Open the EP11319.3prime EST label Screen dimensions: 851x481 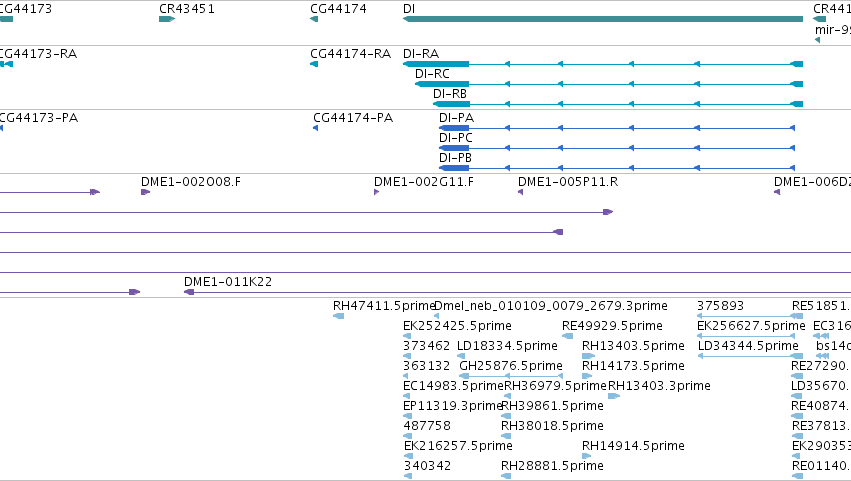453,406
